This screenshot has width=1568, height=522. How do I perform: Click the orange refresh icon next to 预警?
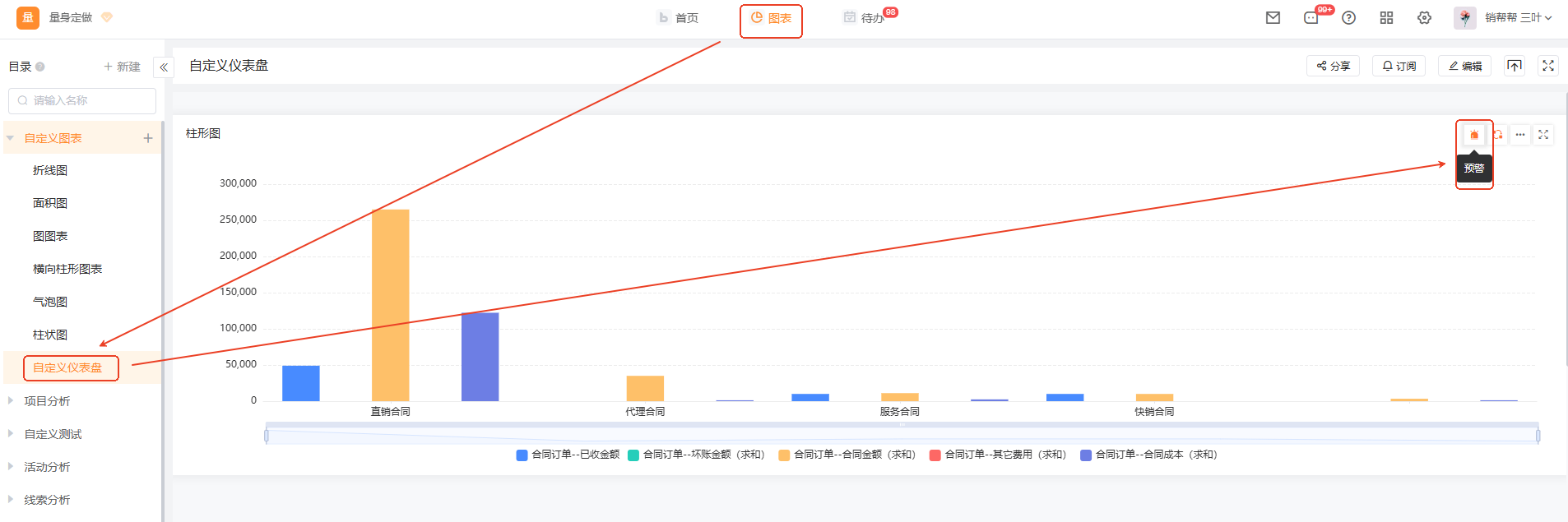coord(1498,135)
